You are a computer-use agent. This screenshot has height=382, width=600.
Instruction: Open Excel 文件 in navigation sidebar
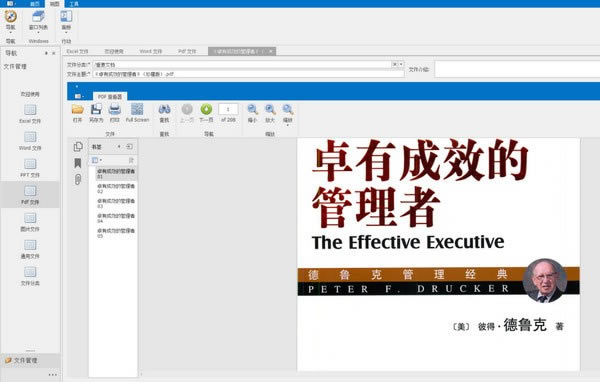[30, 114]
